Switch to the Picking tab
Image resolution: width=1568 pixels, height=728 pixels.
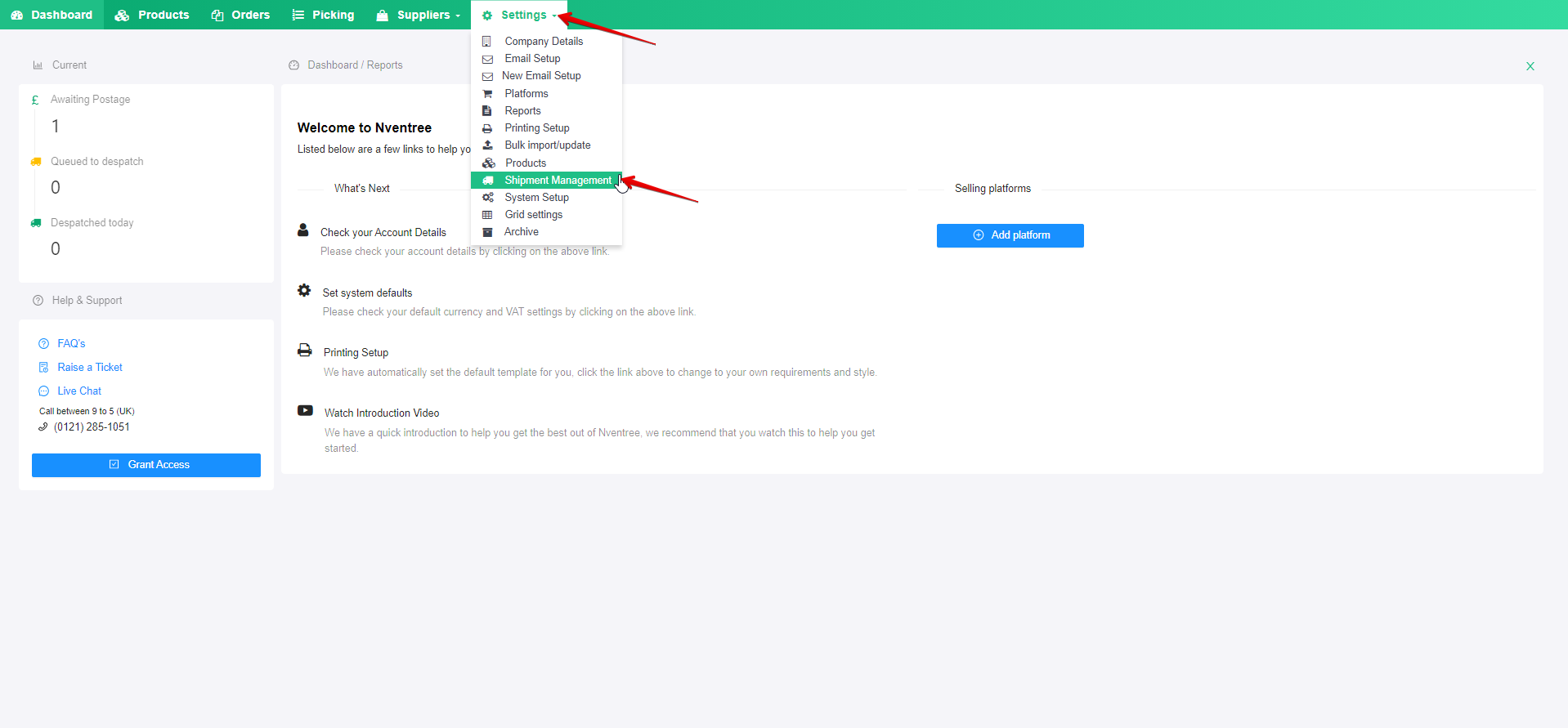pyautogui.click(x=323, y=15)
